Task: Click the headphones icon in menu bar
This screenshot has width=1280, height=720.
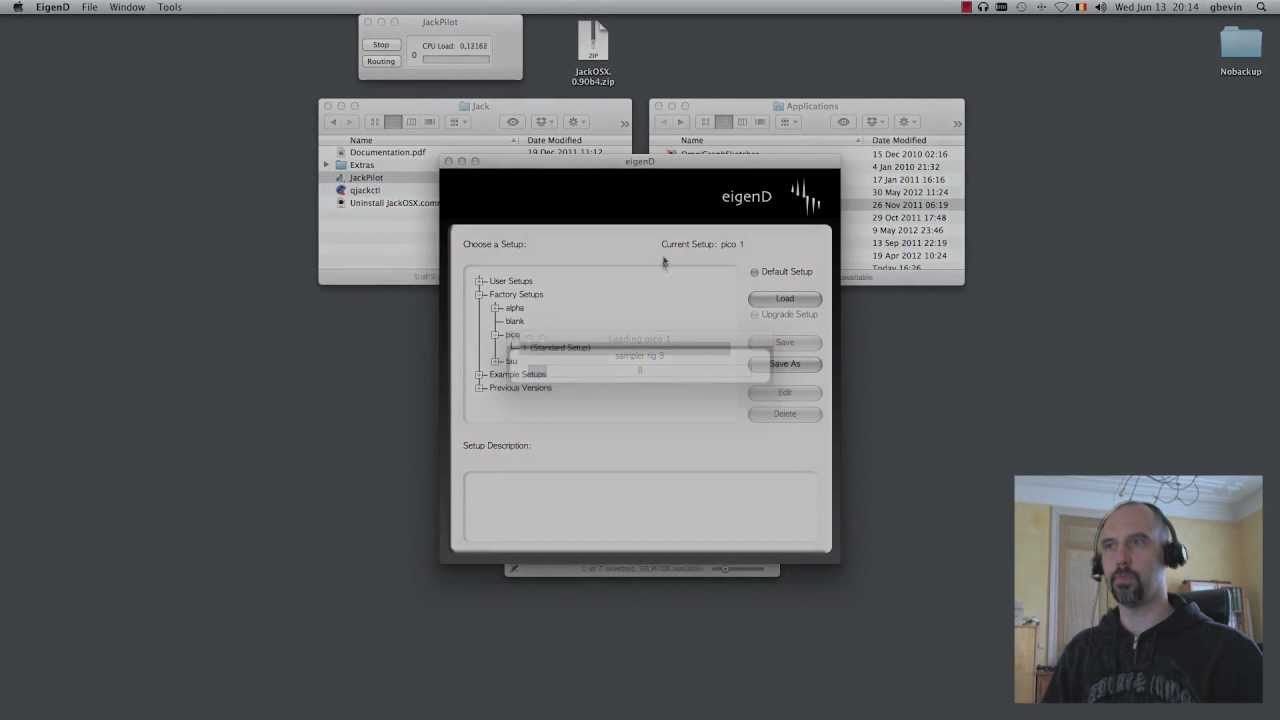Action: (x=983, y=7)
